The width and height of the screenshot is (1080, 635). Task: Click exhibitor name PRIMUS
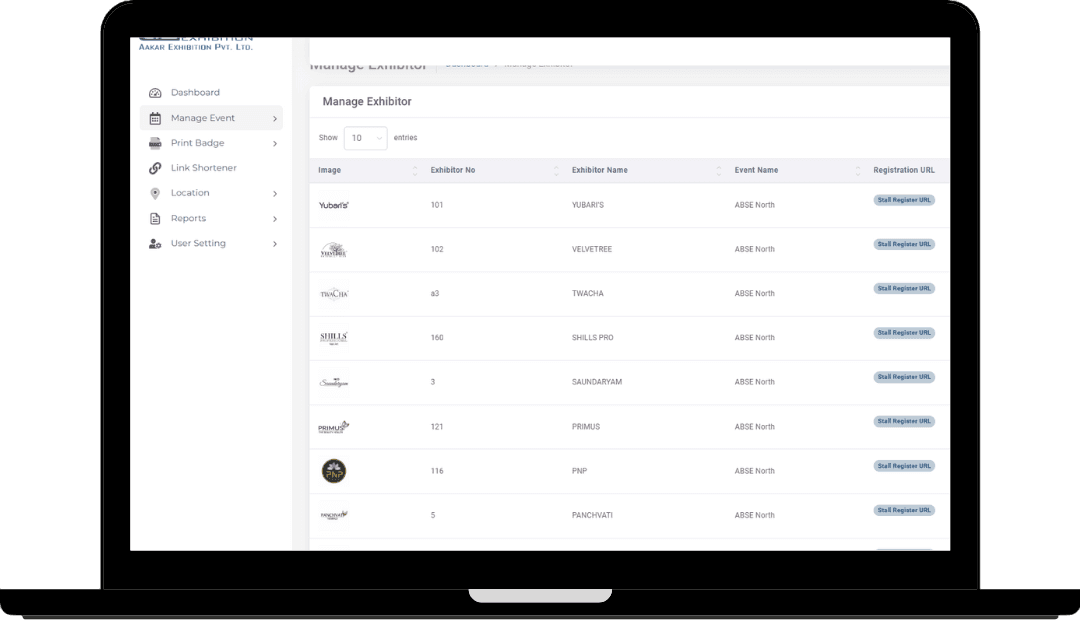[x=585, y=427]
